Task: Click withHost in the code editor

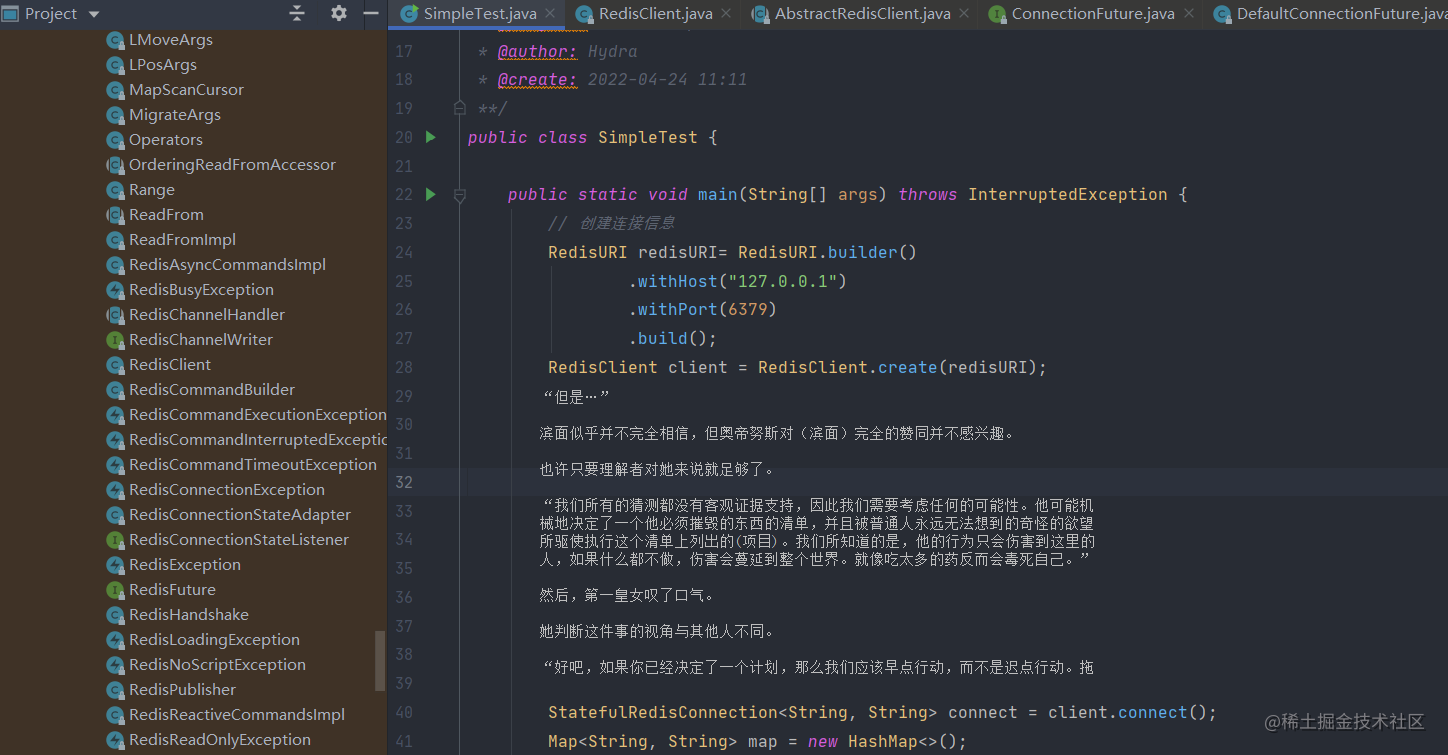Action: [x=677, y=281]
